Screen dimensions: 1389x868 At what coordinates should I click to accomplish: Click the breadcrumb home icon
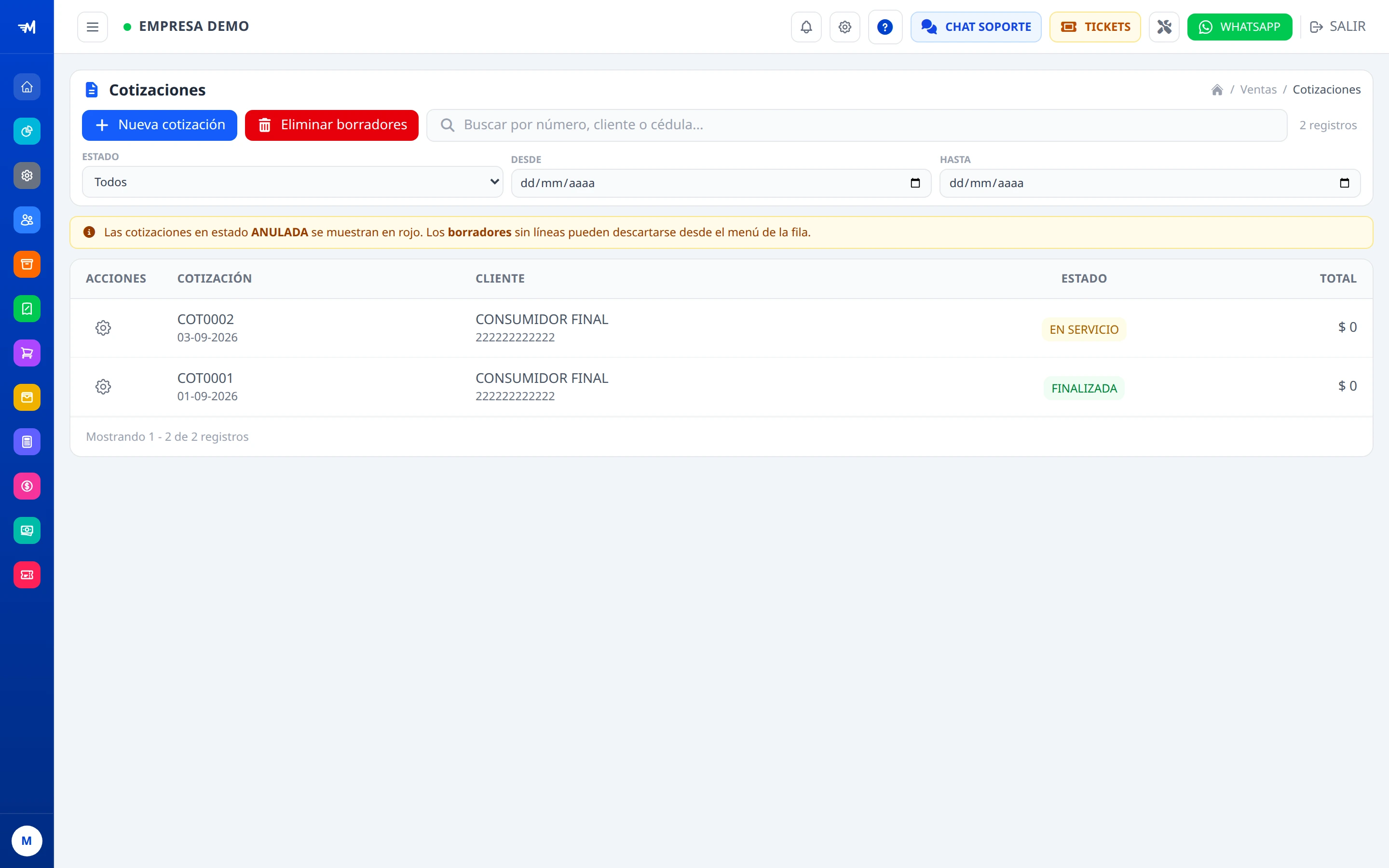click(x=1217, y=90)
